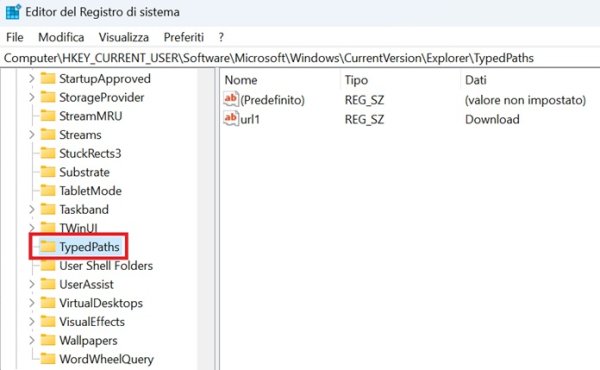Click the VirtualDesktops folder icon
This screenshot has width=600, height=370.
(x=48, y=303)
